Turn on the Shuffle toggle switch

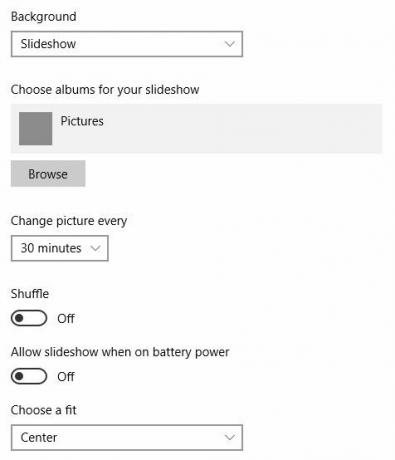click(29, 318)
